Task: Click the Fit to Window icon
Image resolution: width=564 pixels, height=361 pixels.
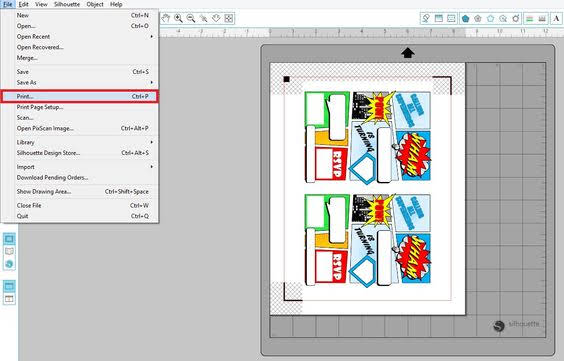Action: (229, 18)
